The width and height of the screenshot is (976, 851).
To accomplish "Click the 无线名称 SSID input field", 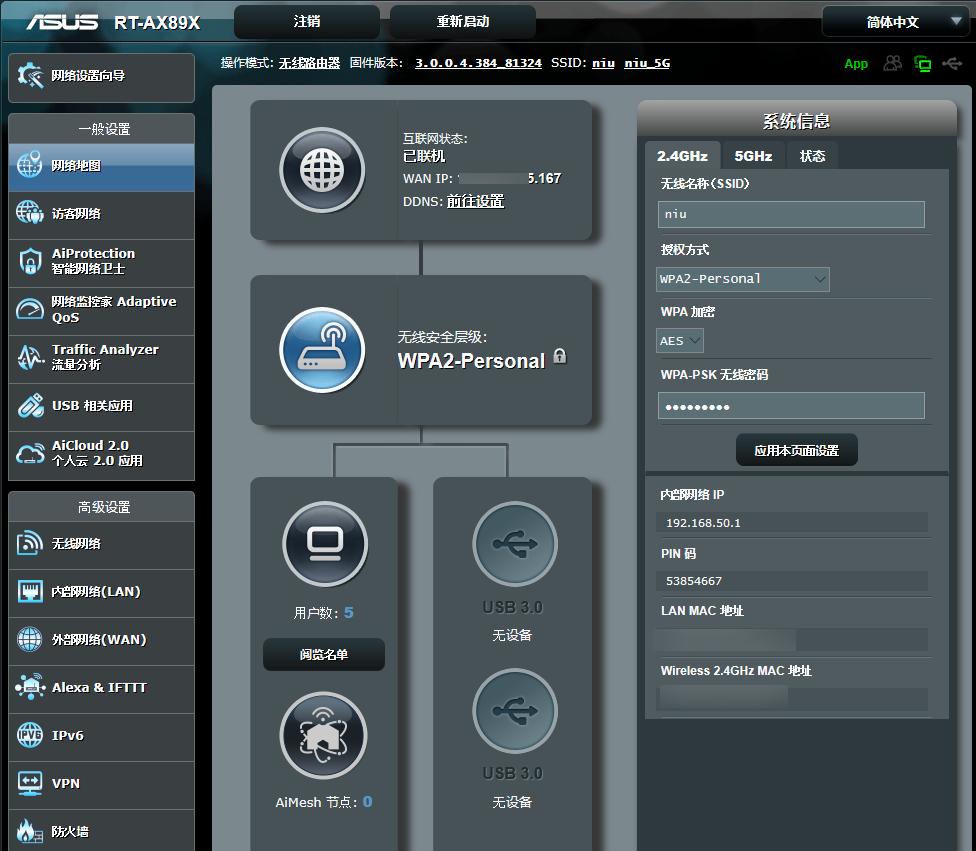I will (x=790, y=214).
